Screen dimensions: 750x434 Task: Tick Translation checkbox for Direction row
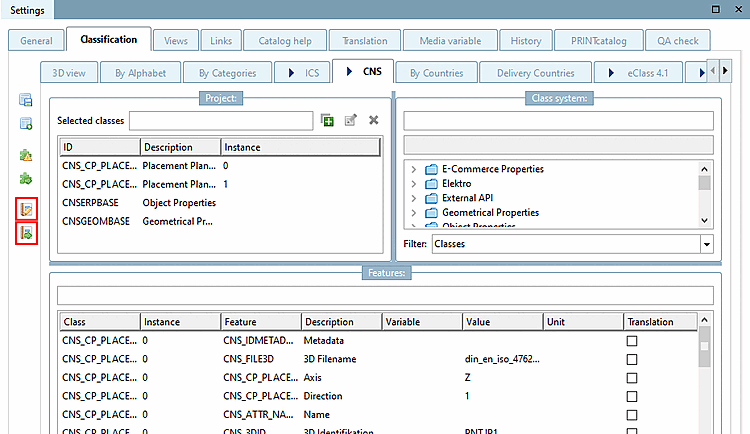[632, 396]
